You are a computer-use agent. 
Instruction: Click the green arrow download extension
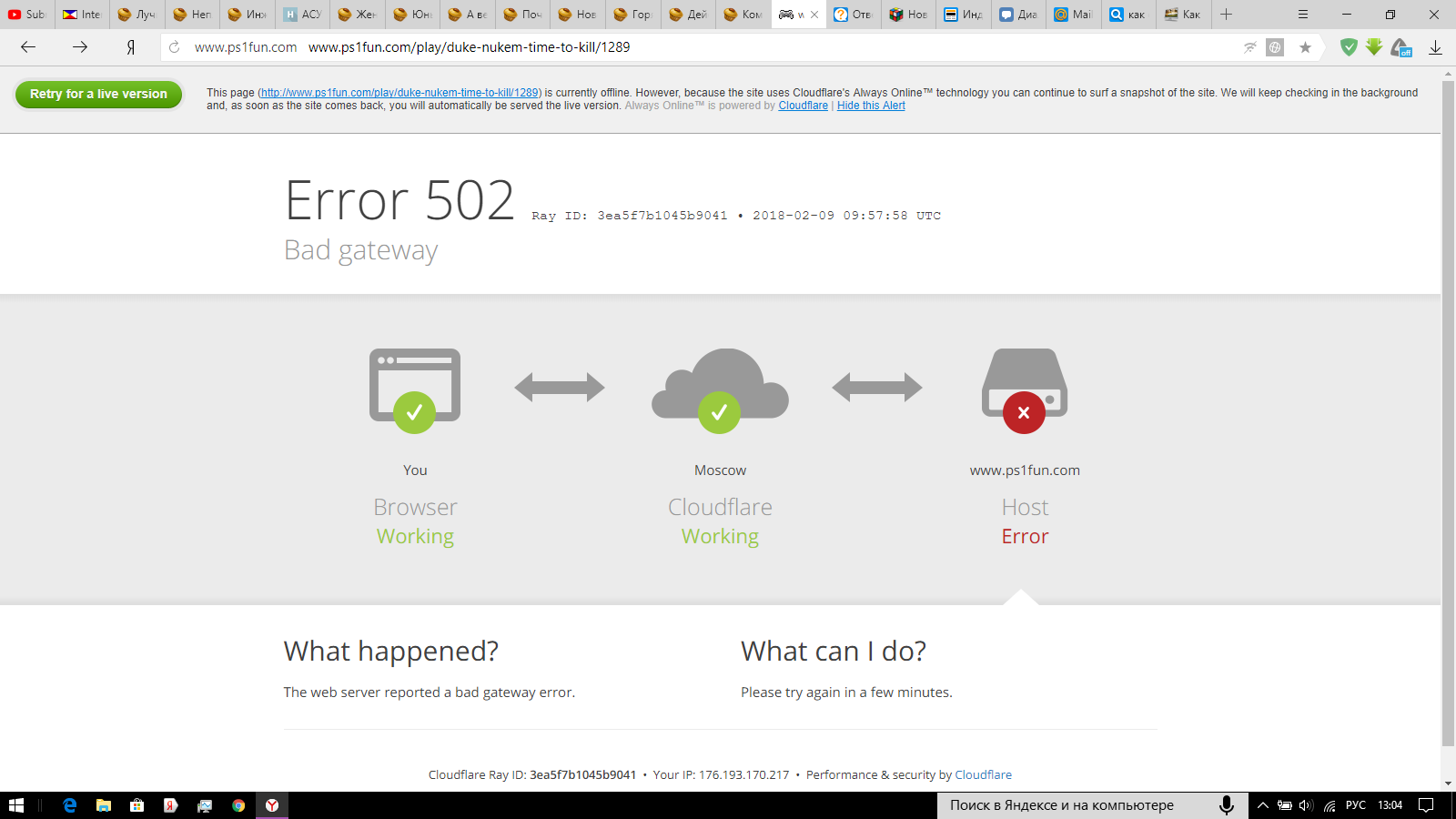pyautogui.click(x=1374, y=47)
